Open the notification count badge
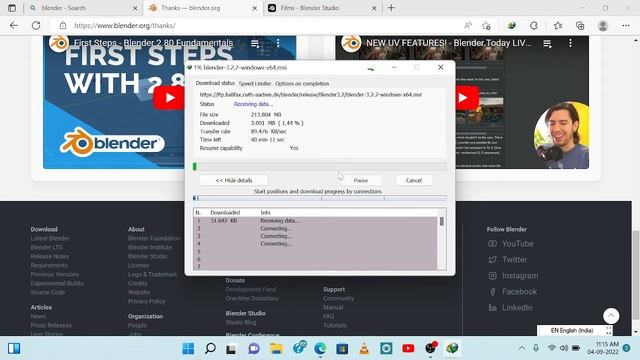Screen dimensions: 640x360 click(x=627, y=348)
